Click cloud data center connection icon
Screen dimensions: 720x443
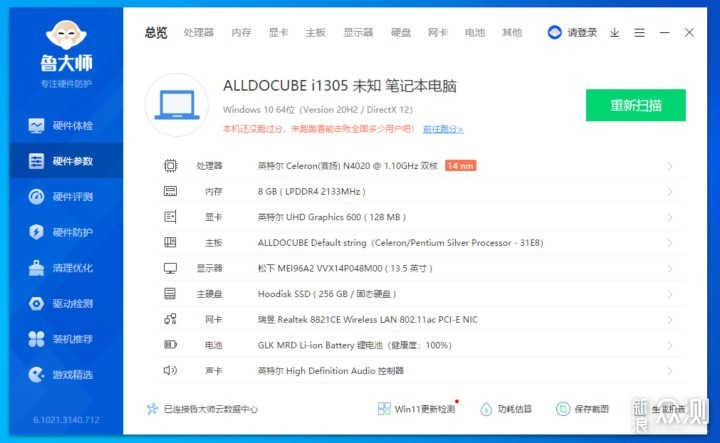152,409
